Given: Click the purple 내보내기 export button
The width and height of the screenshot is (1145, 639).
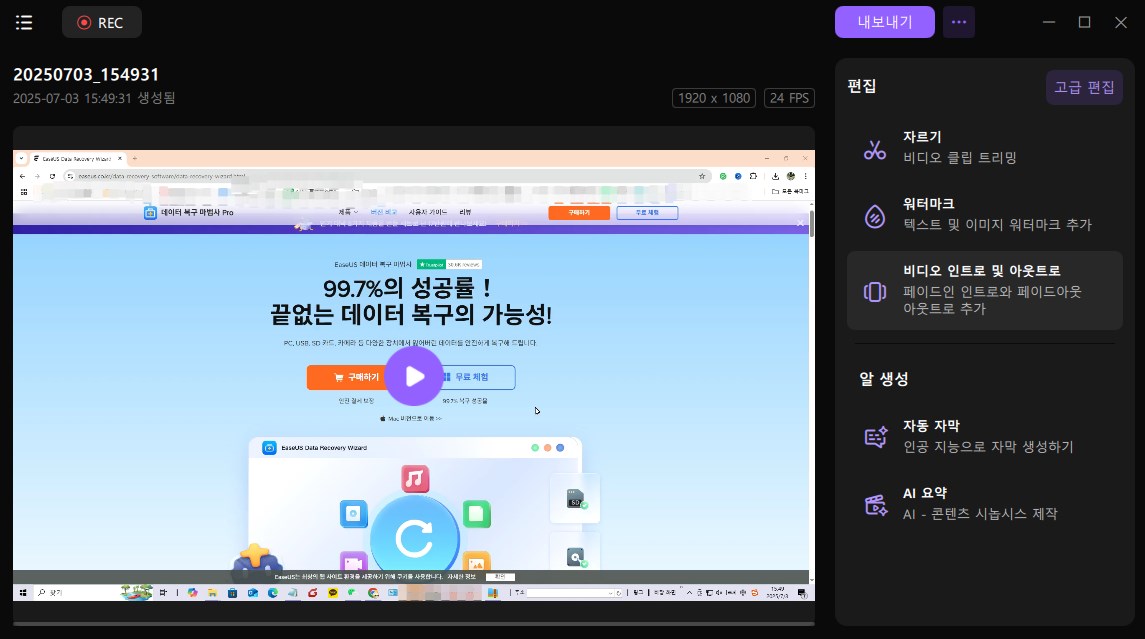Looking at the screenshot, I should (x=884, y=22).
